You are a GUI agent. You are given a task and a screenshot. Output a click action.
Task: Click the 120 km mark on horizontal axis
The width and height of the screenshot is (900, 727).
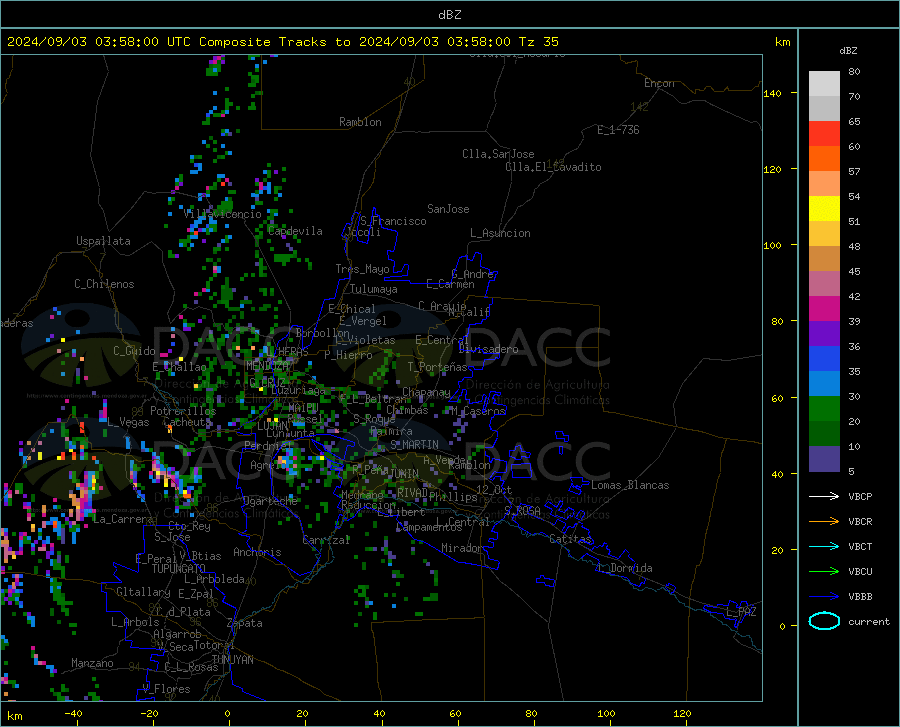click(x=682, y=713)
